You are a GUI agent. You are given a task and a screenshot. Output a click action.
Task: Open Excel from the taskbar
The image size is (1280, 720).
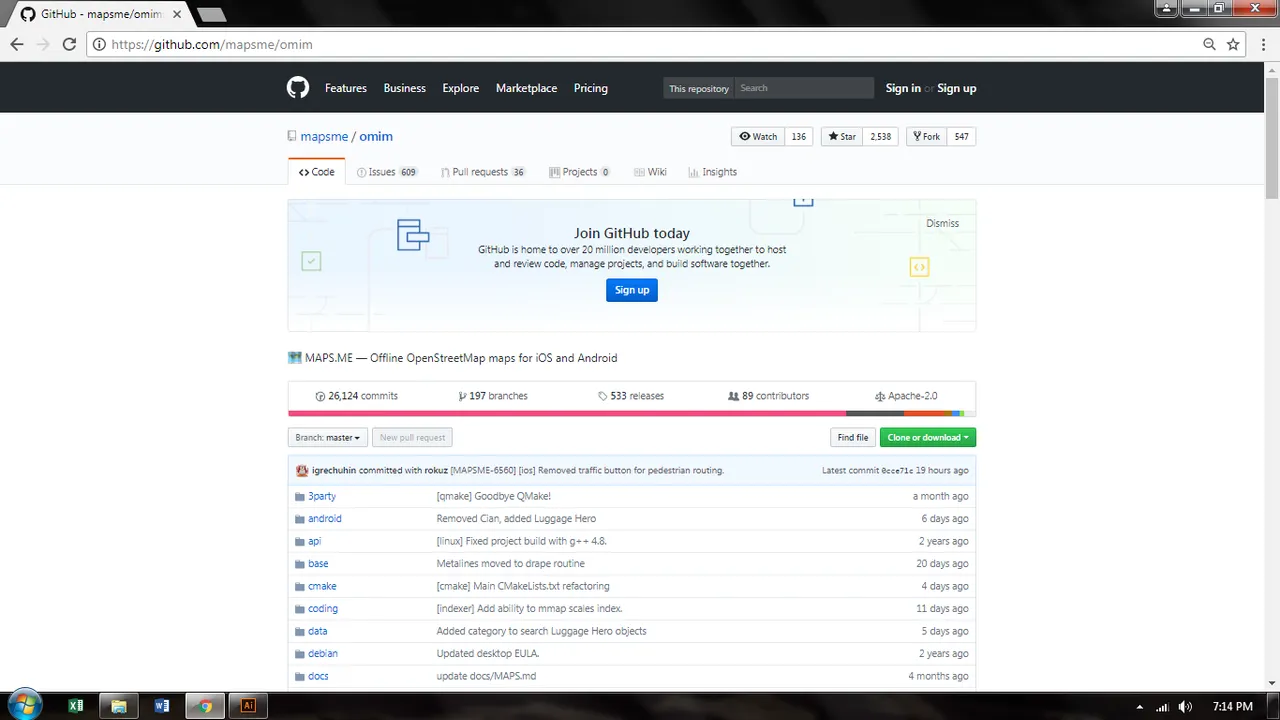75,705
